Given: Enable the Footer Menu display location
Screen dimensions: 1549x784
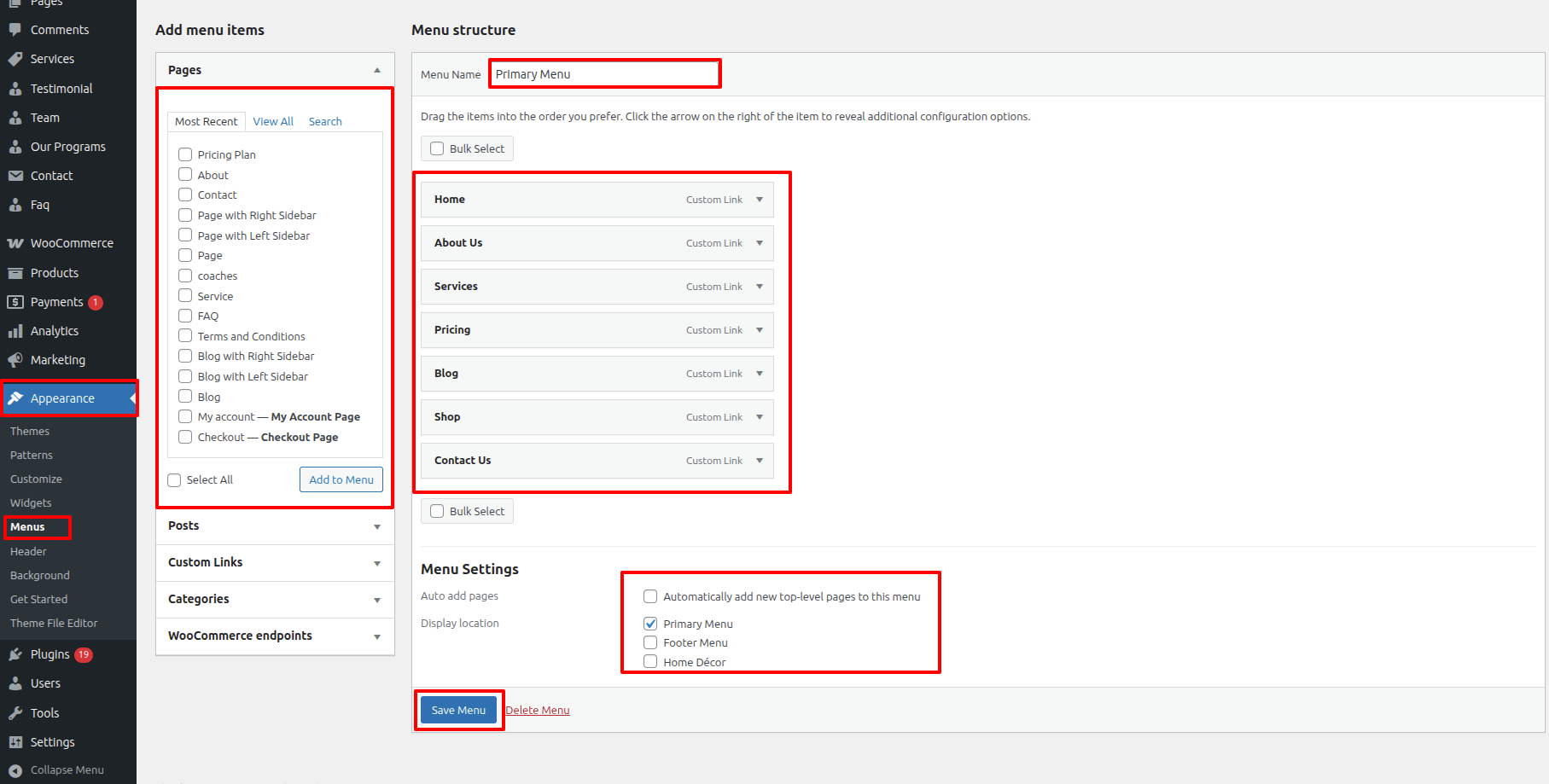Looking at the screenshot, I should [x=650, y=642].
